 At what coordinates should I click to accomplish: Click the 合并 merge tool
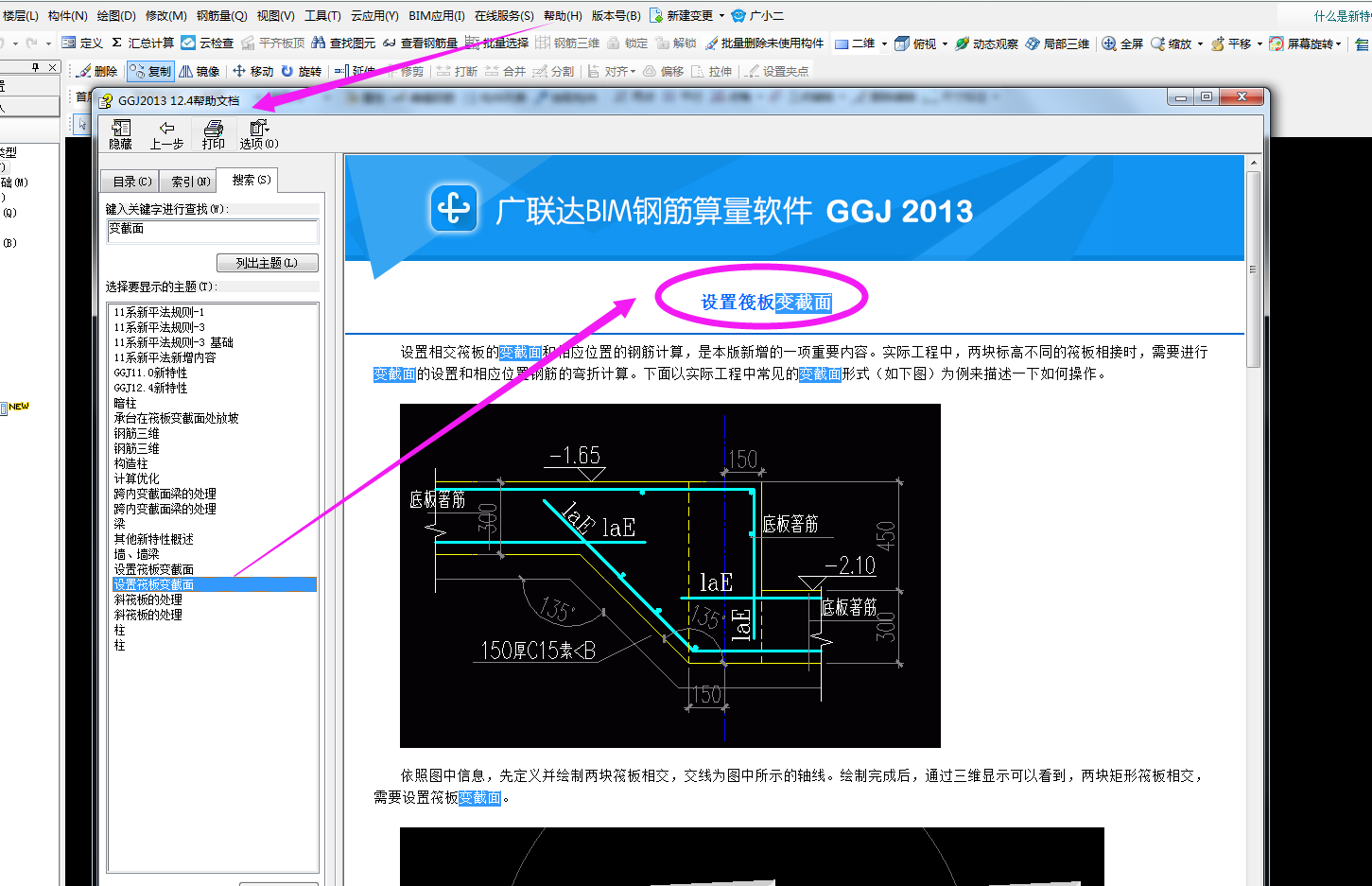tap(506, 71)
